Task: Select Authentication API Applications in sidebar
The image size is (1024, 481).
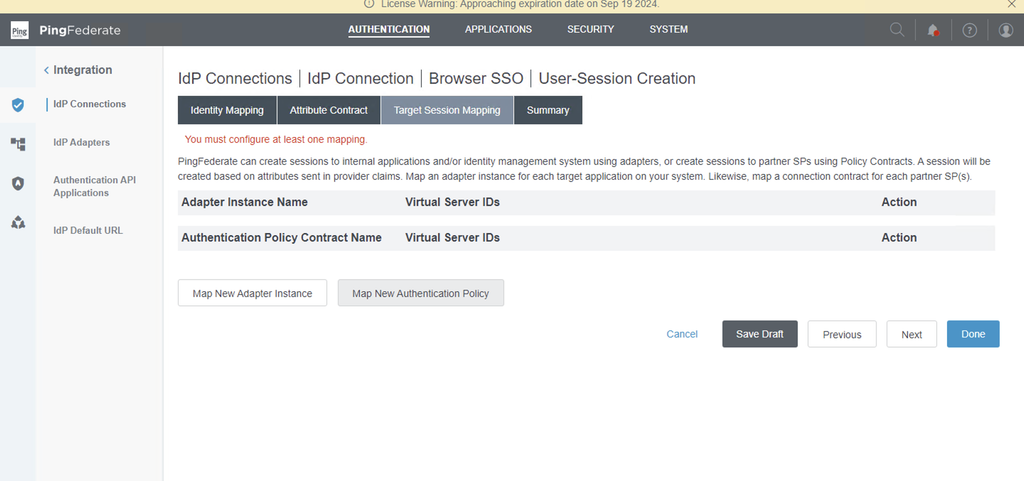Action: (x=95, y=186)
